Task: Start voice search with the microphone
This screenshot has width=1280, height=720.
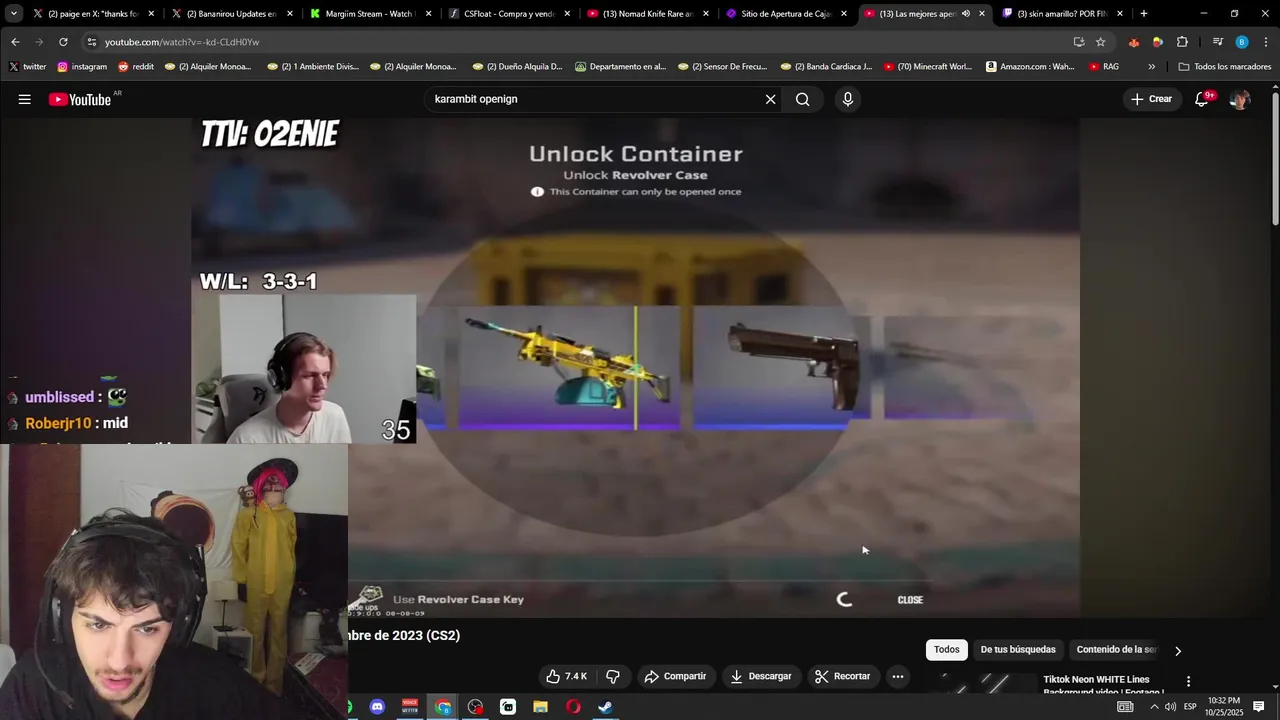Action: (848, 99)
